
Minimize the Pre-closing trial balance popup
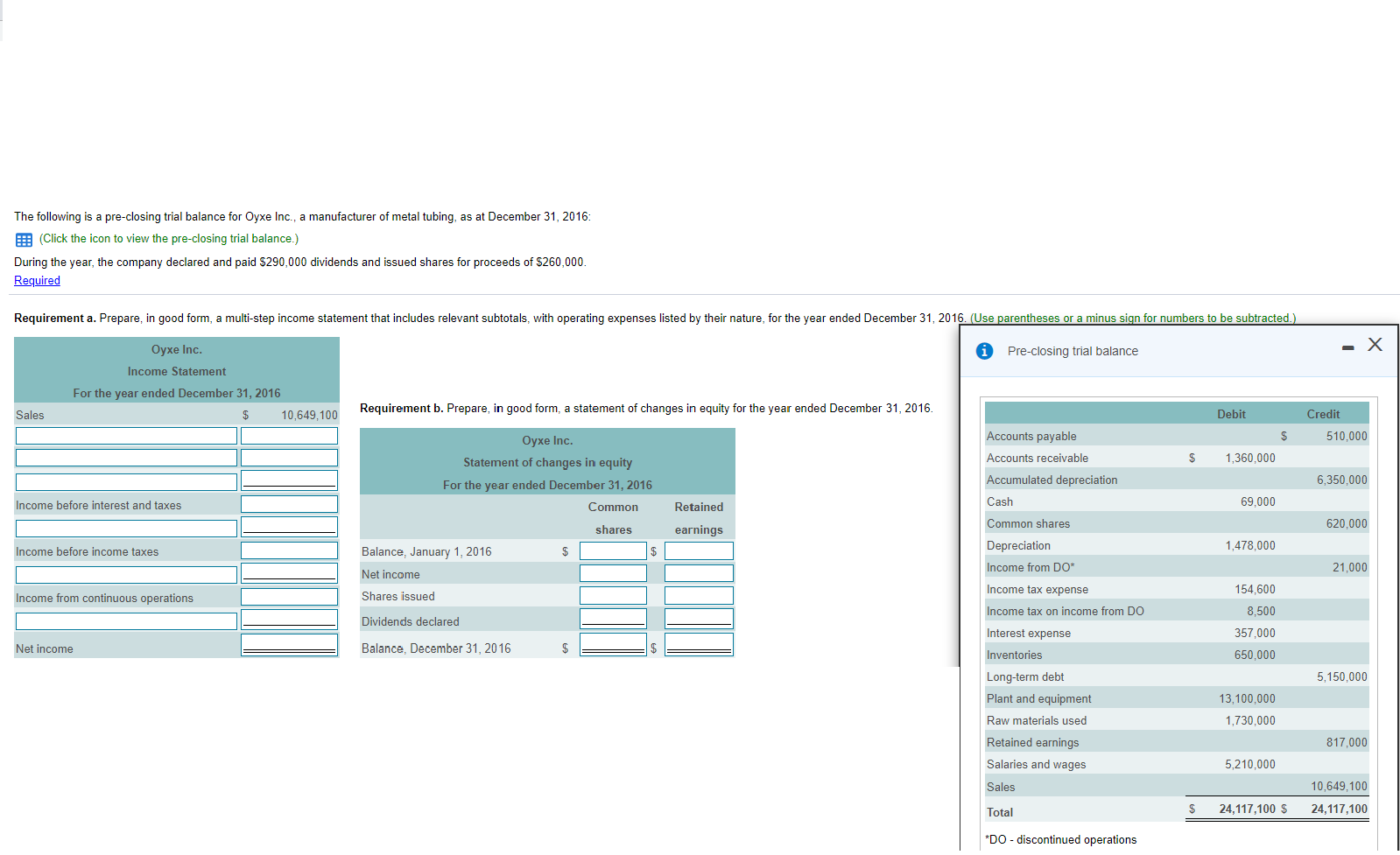pyautogui.click(x=1347, y=348)
